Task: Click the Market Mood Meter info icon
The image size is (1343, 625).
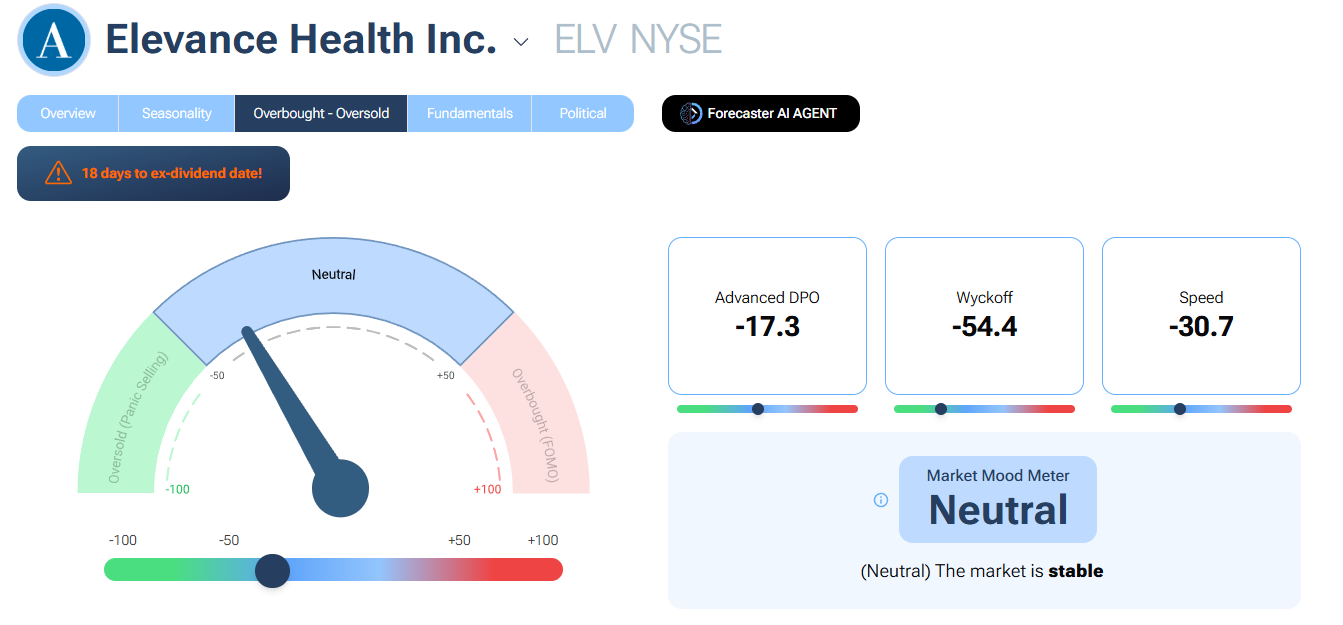Action: click(x=881, y=500)
